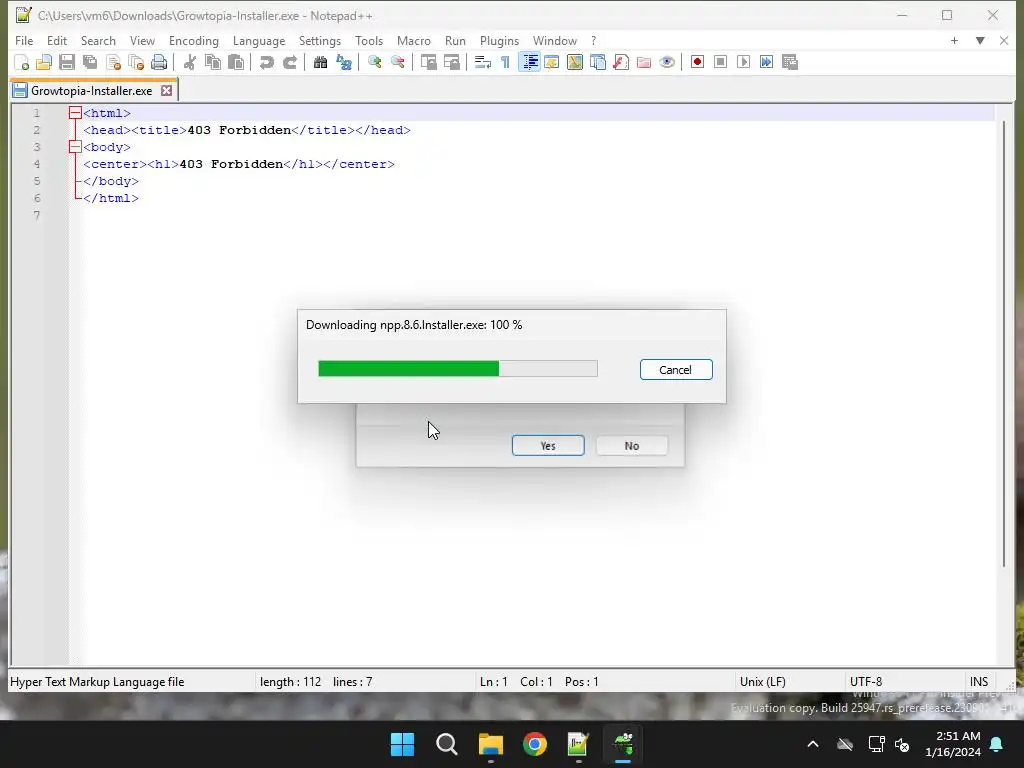Toggle the Monitoring eye icon
Screen dimensions: 1024x768
[x=667, y=62]
